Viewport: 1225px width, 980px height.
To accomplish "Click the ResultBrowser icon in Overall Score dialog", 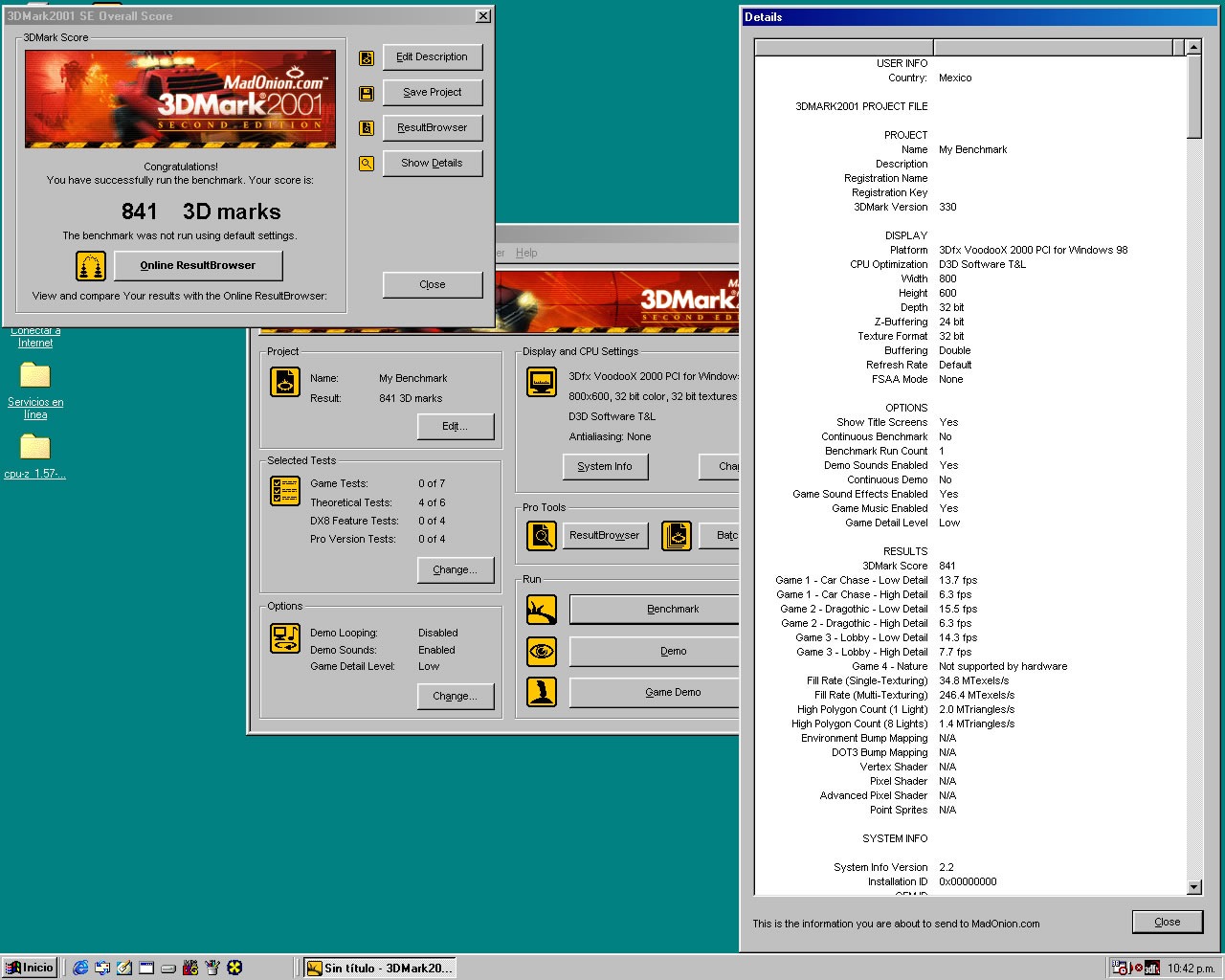I will (x=367, y=128).
